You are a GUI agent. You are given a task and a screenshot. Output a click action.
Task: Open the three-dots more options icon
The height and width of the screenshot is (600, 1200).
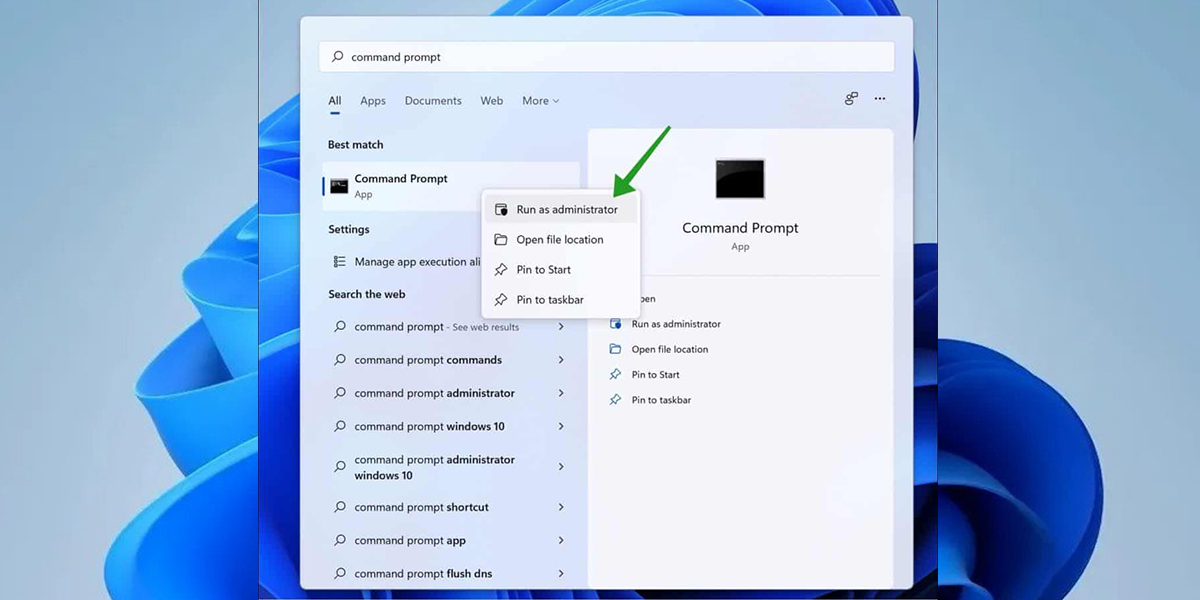pyautogui.click(x=880, y=99)
